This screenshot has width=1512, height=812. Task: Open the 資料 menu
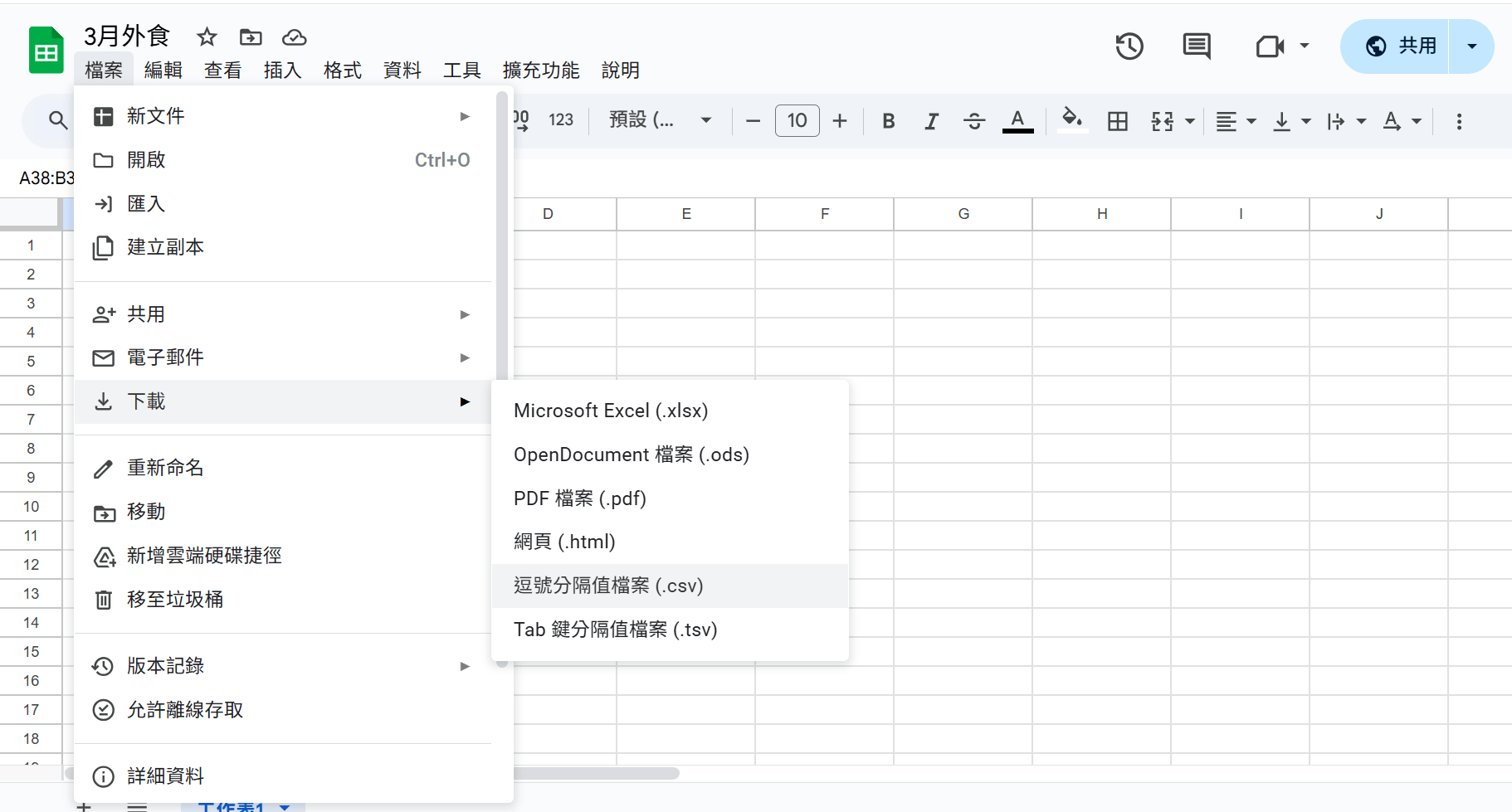click(x=402, y=71)
